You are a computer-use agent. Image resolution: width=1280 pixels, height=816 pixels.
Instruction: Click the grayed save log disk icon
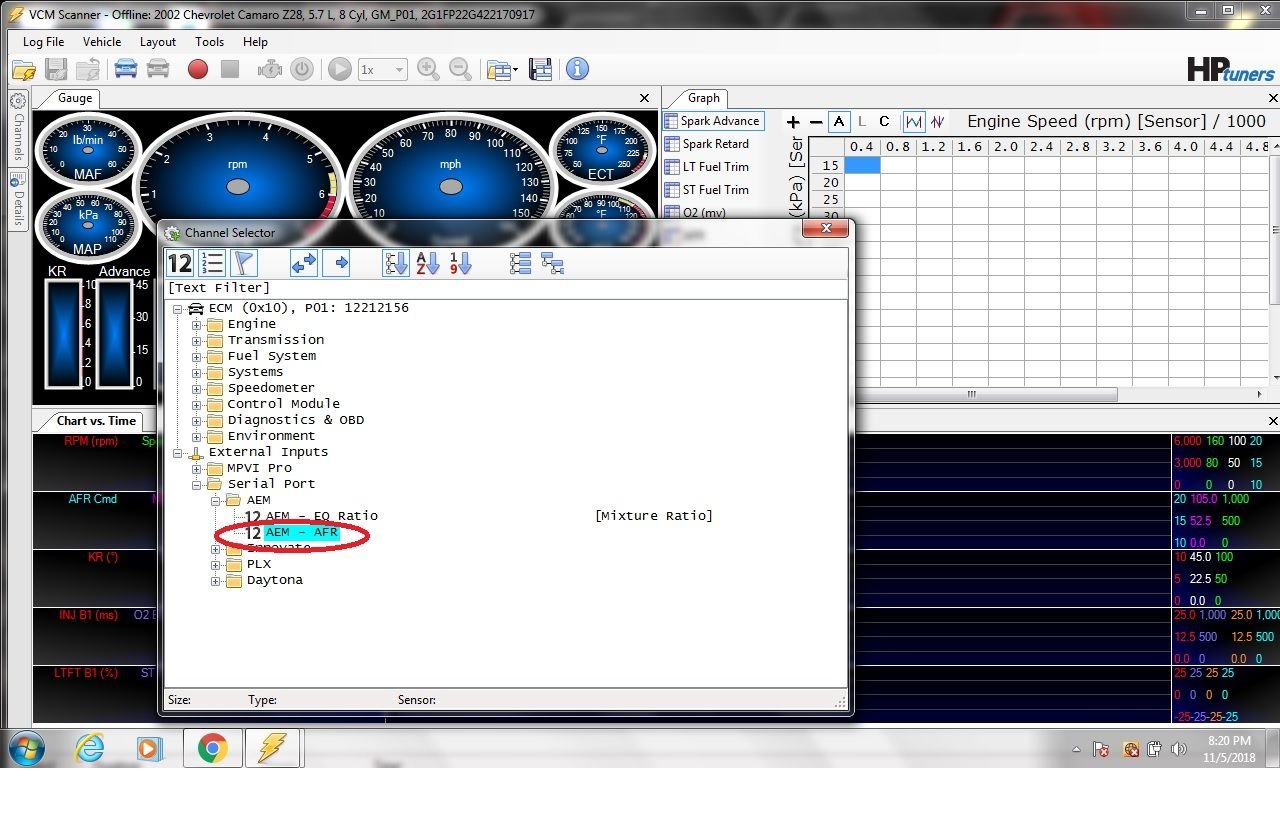pos(56,69)
